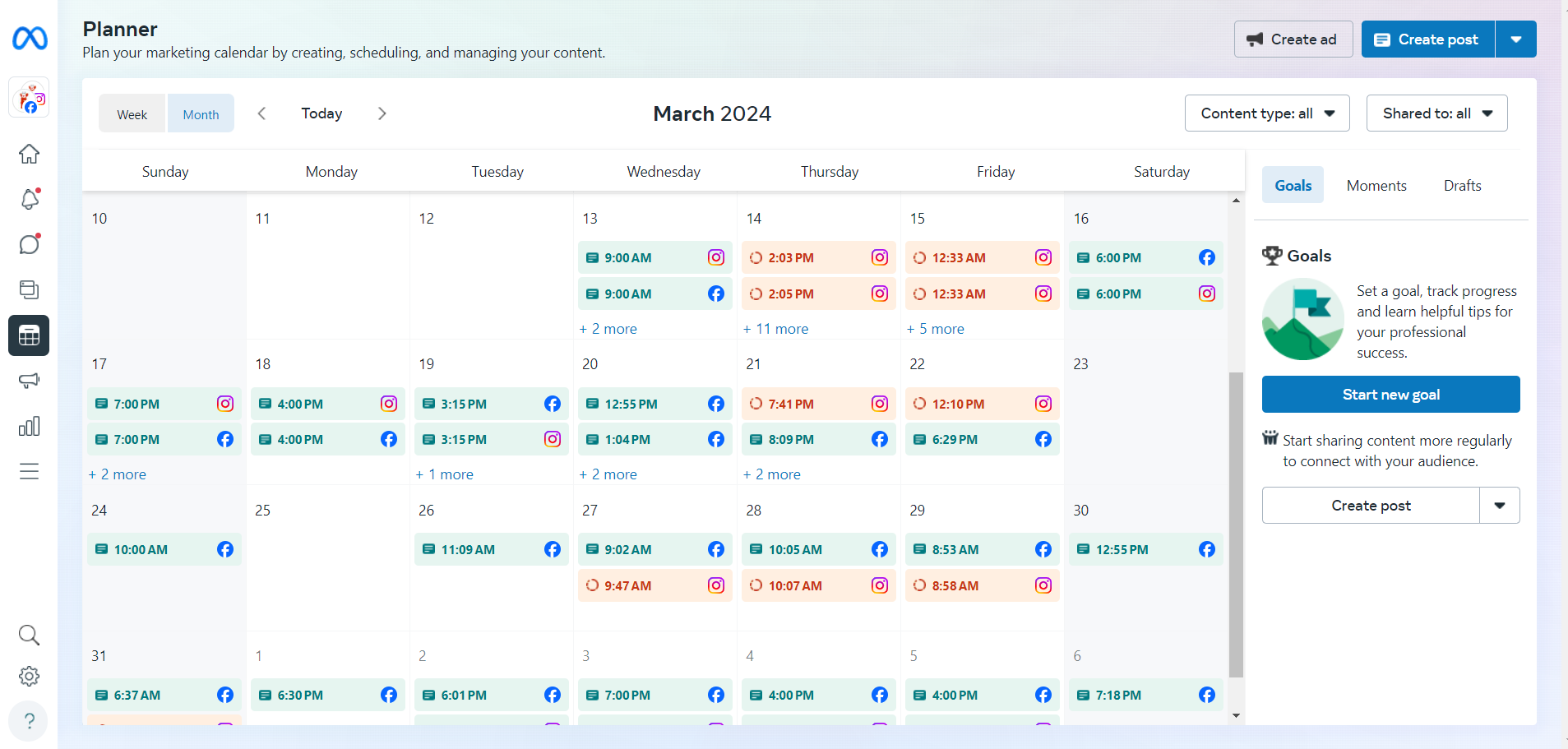The width and height of the screenshot is (1568, 749).
Task: Open the Home icon in sidebar
Action: click(x=29, y=154)
